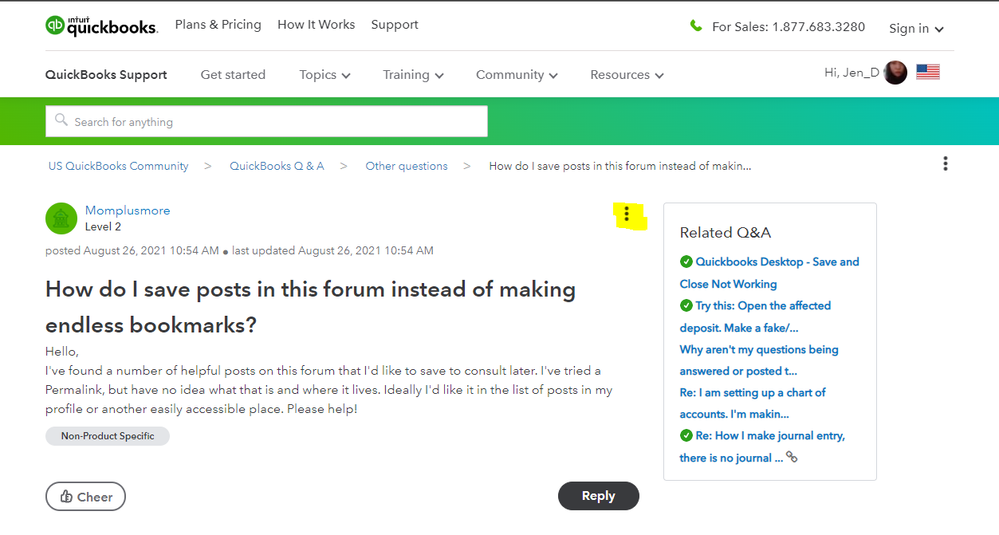Click the posted August 26, 2021 timestamp
Image resolution: width=999 pixels, height=535 pixels.
[132, 250]
